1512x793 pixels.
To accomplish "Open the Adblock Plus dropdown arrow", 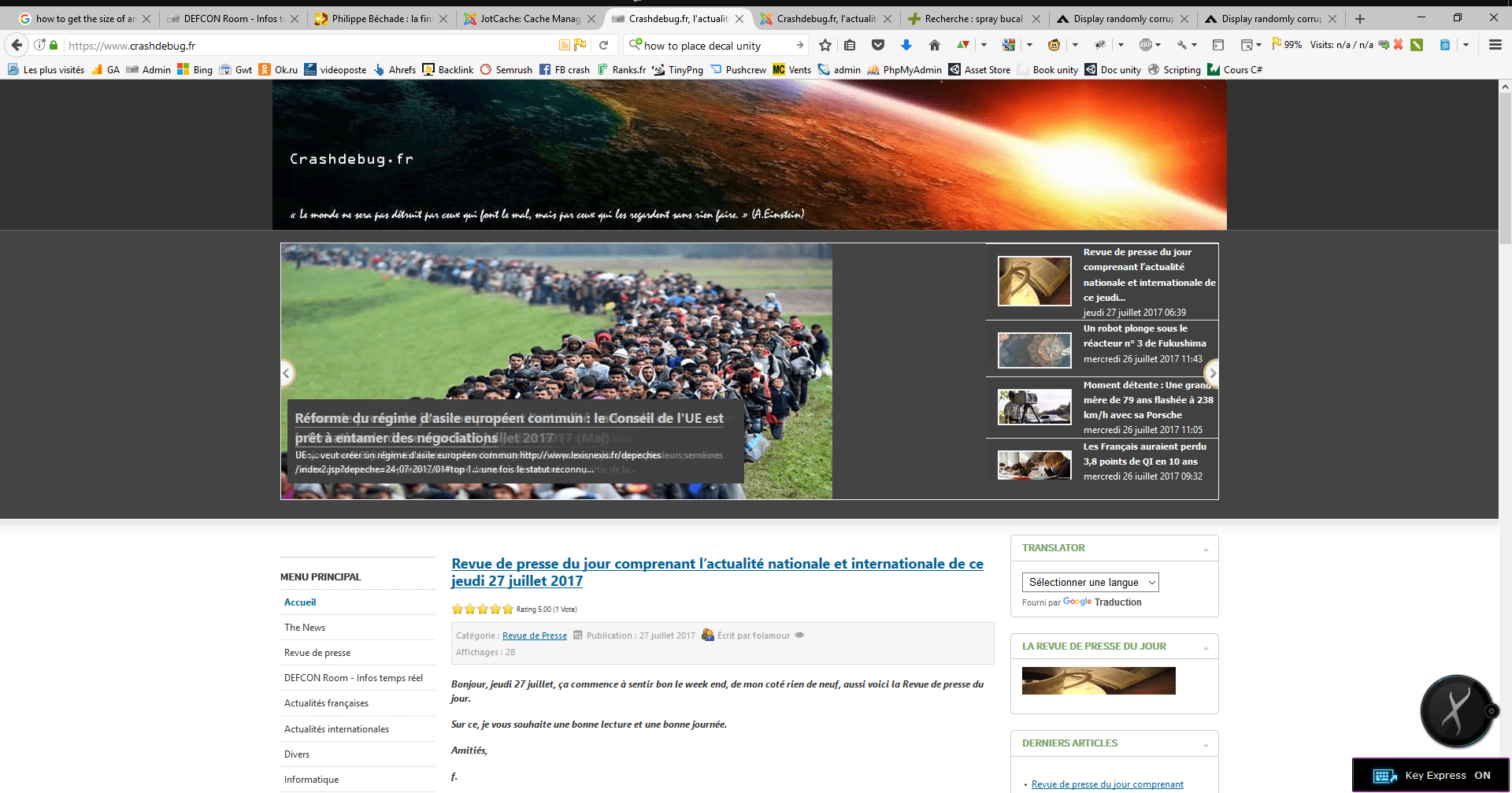I will 1158,45.
